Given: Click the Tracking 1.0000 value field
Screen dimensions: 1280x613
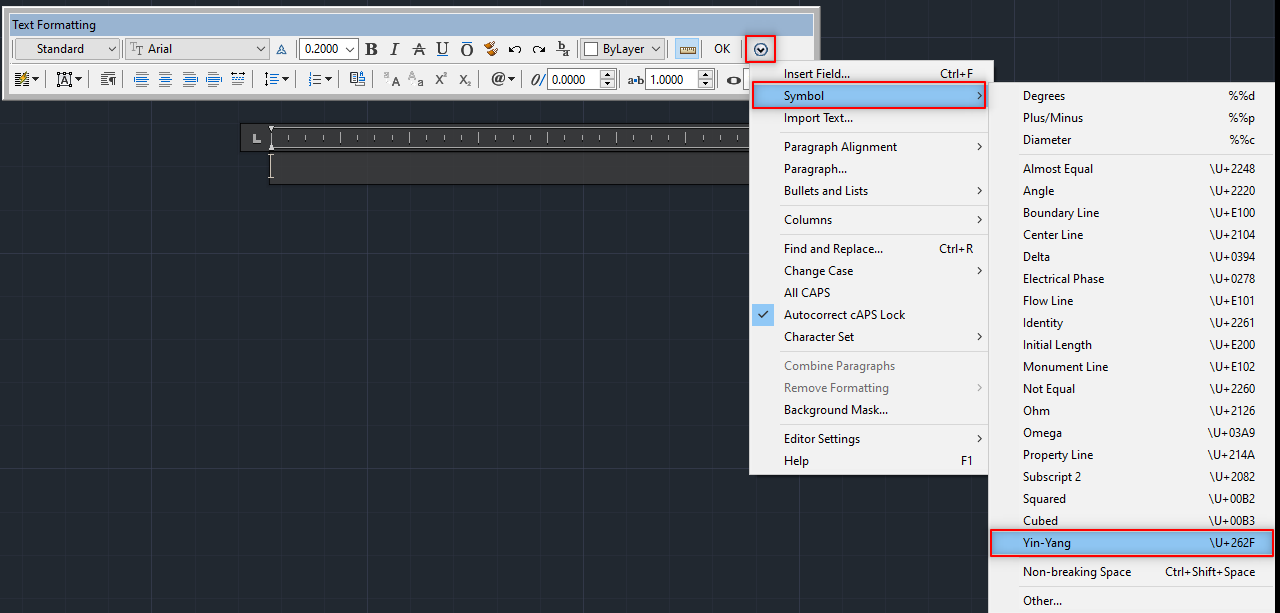Looking at the screenshot, I should pyautogui.click(x=671, y=79).
